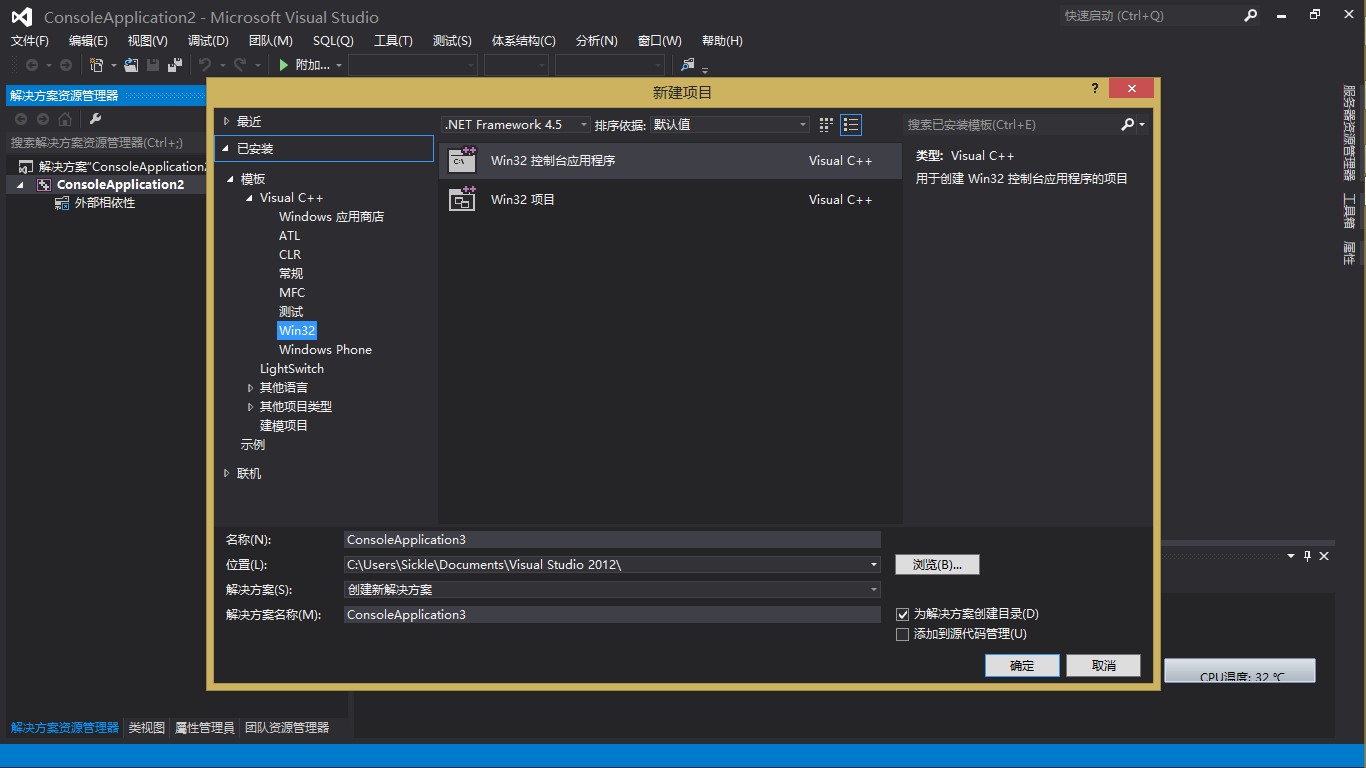Open the 体系结构(C) menu

point(523,41)
